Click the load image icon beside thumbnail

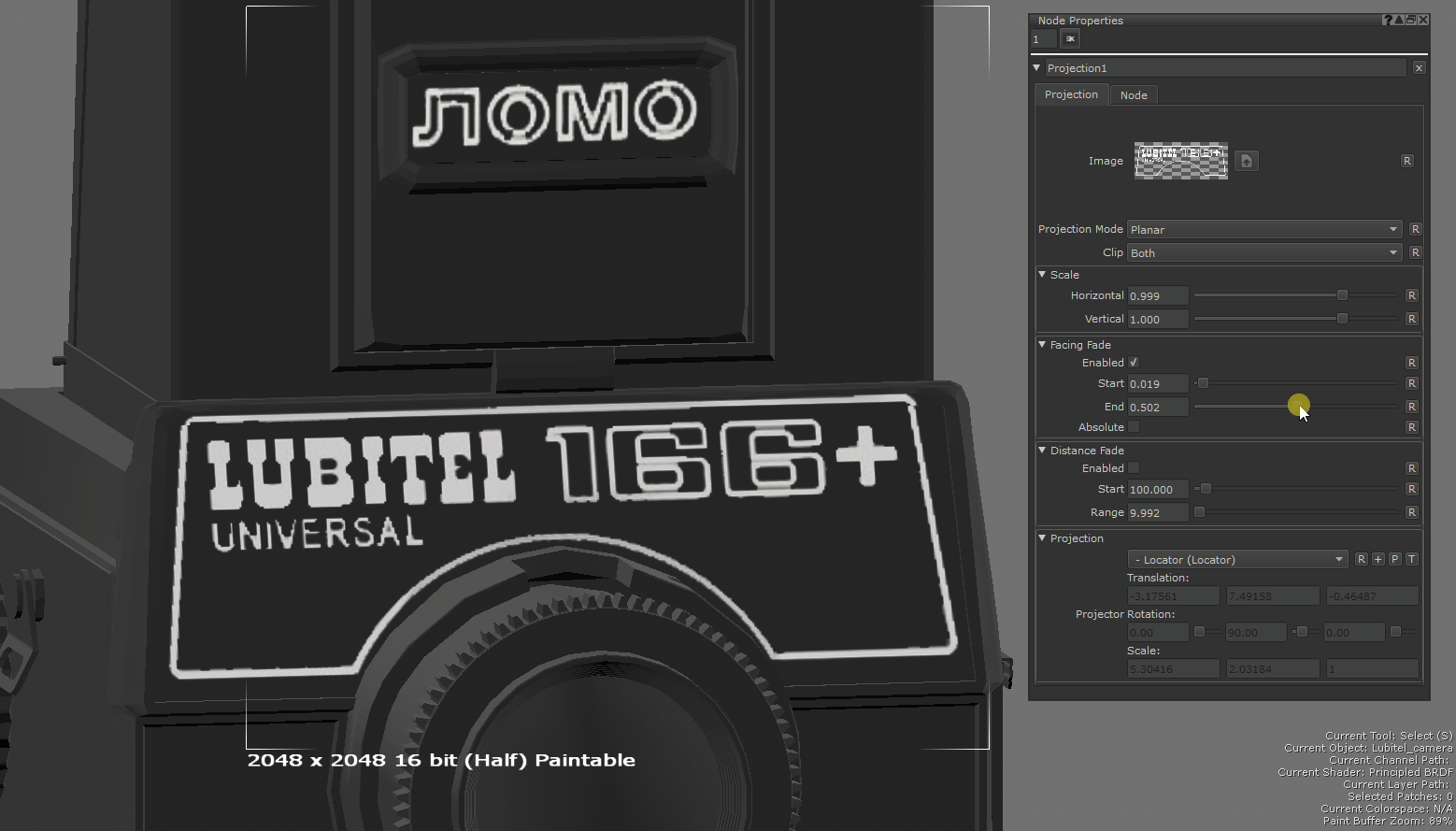tap(1246, 161)
